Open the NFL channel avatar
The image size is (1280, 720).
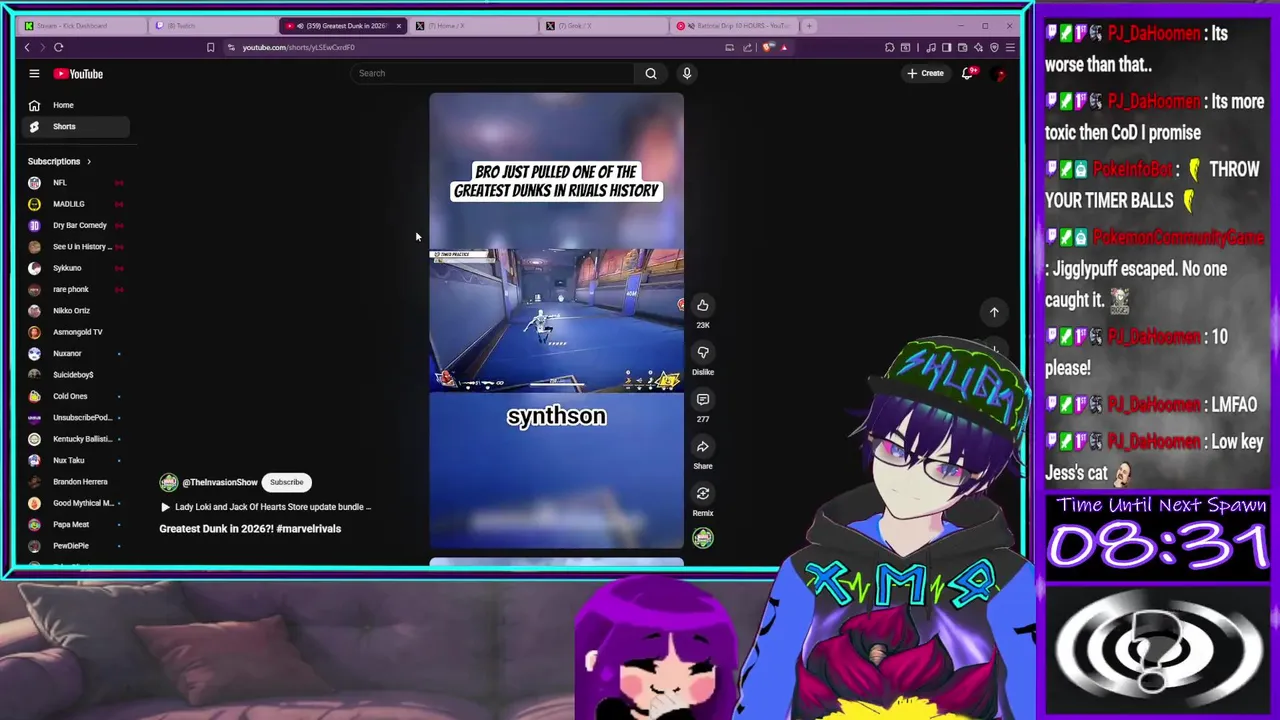34,183
